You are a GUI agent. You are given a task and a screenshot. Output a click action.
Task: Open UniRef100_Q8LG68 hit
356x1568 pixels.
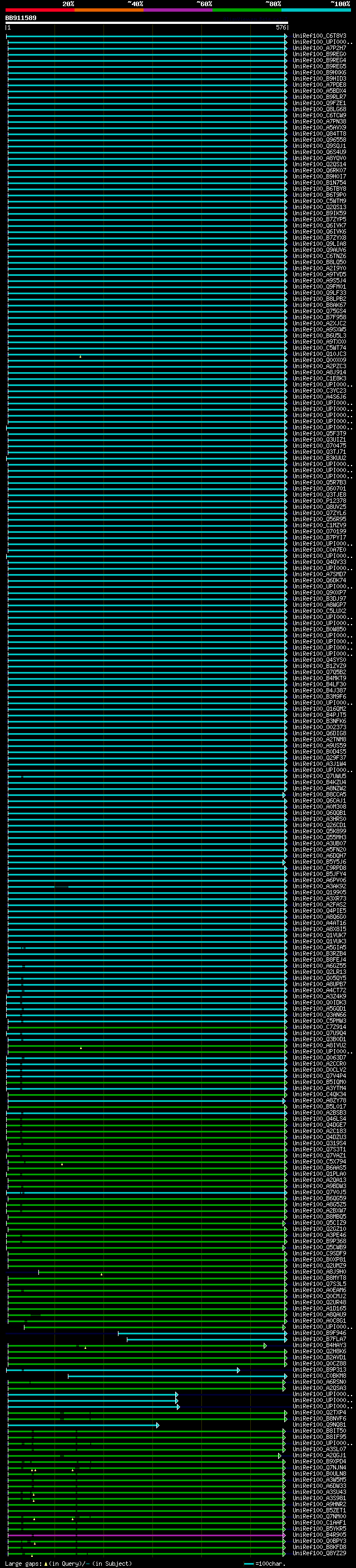coord(319,109)
